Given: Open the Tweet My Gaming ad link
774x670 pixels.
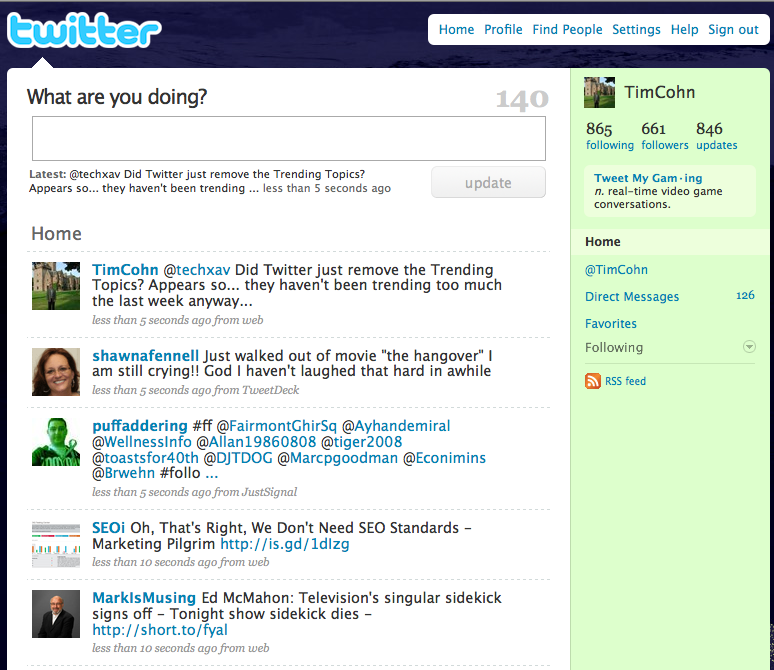Looking at the screenshot, I should (x=648, y=179).
